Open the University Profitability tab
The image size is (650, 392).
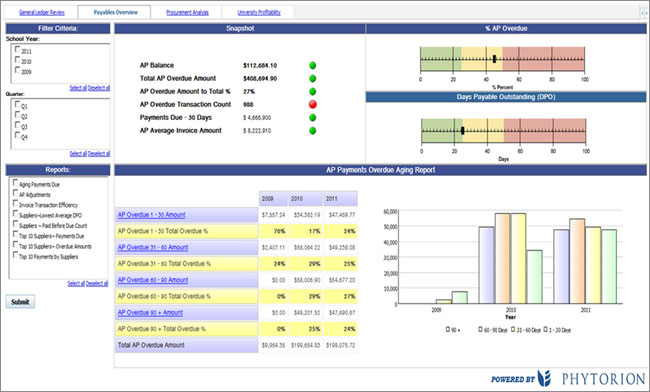259,12
